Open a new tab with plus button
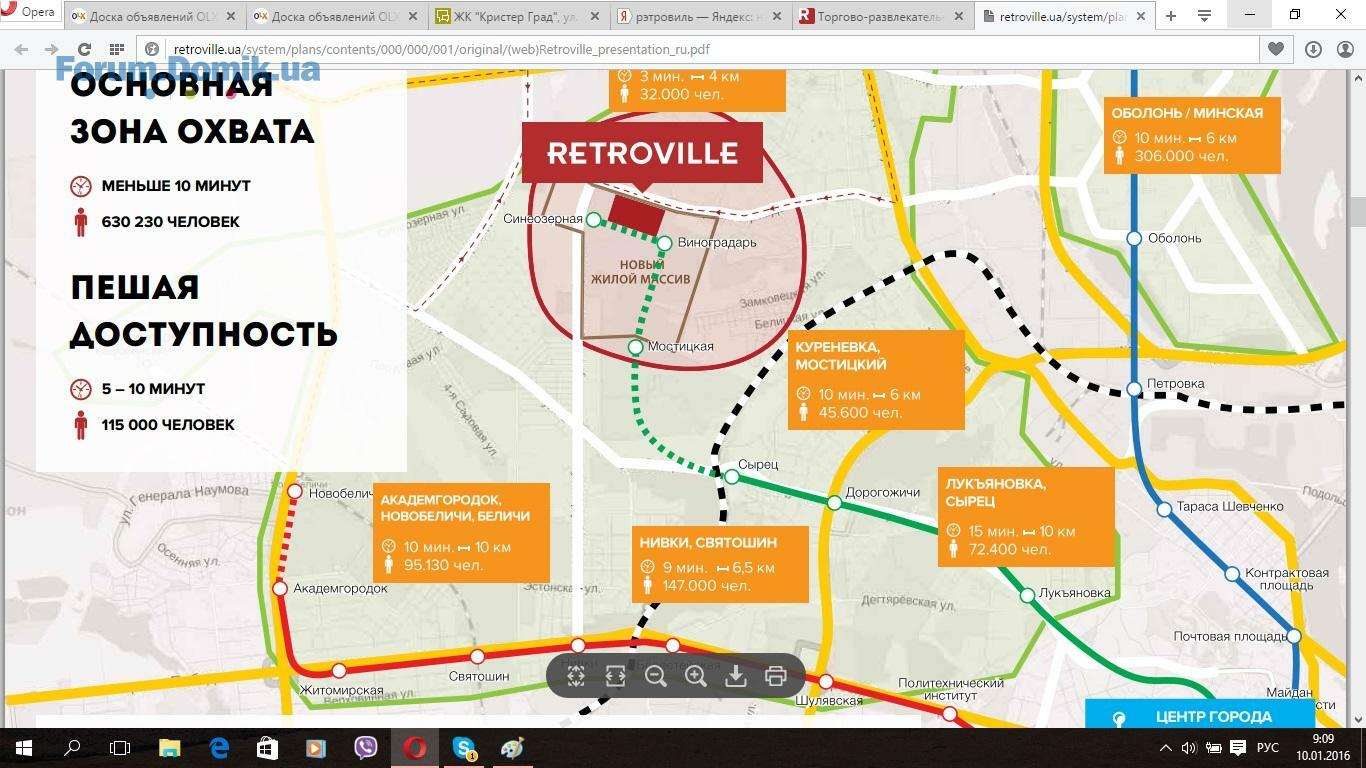The width and height of the screenshot is (1366, 768). (x=1170, y=15)
